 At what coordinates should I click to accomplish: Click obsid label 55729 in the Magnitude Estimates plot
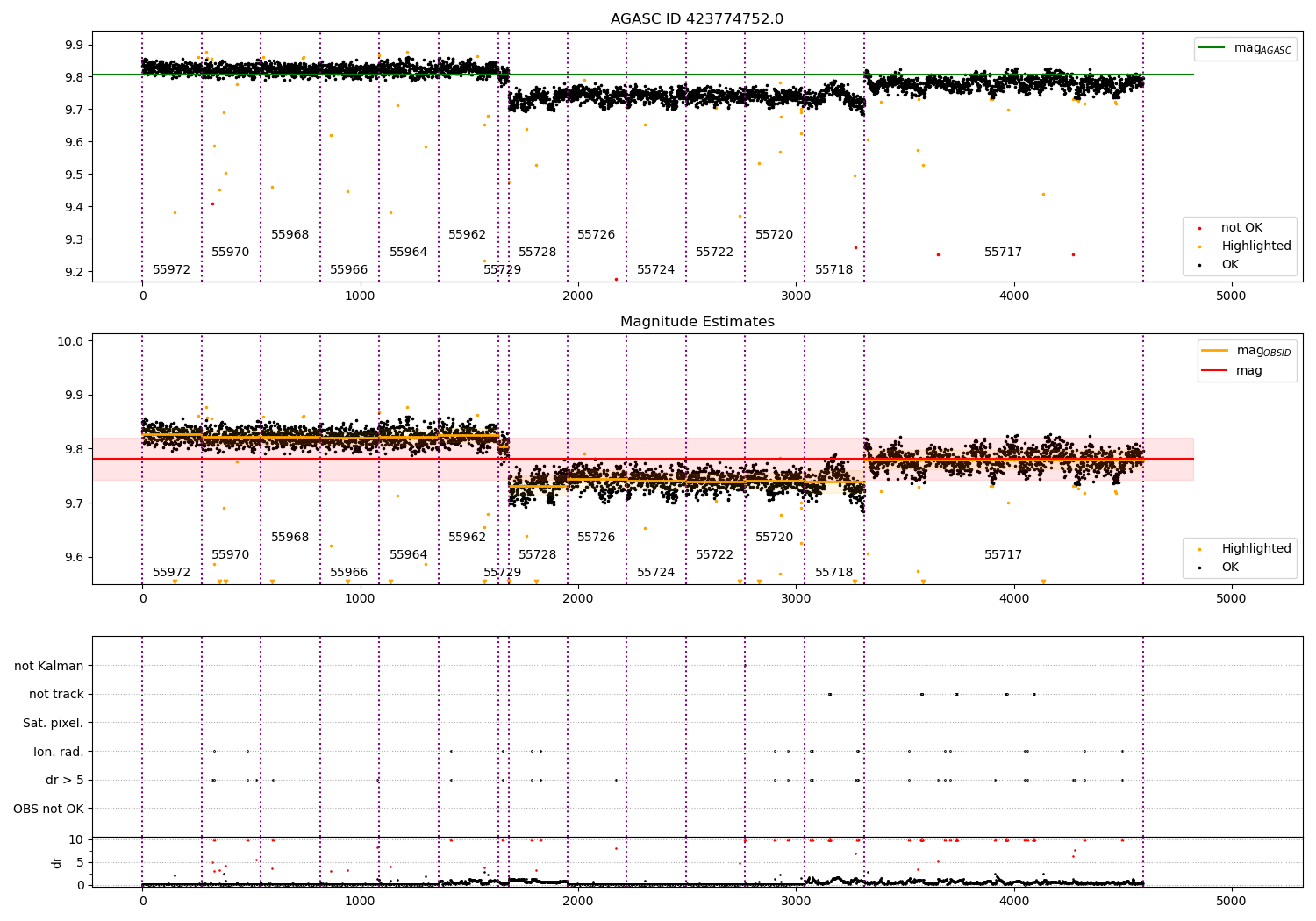(503, 573)
